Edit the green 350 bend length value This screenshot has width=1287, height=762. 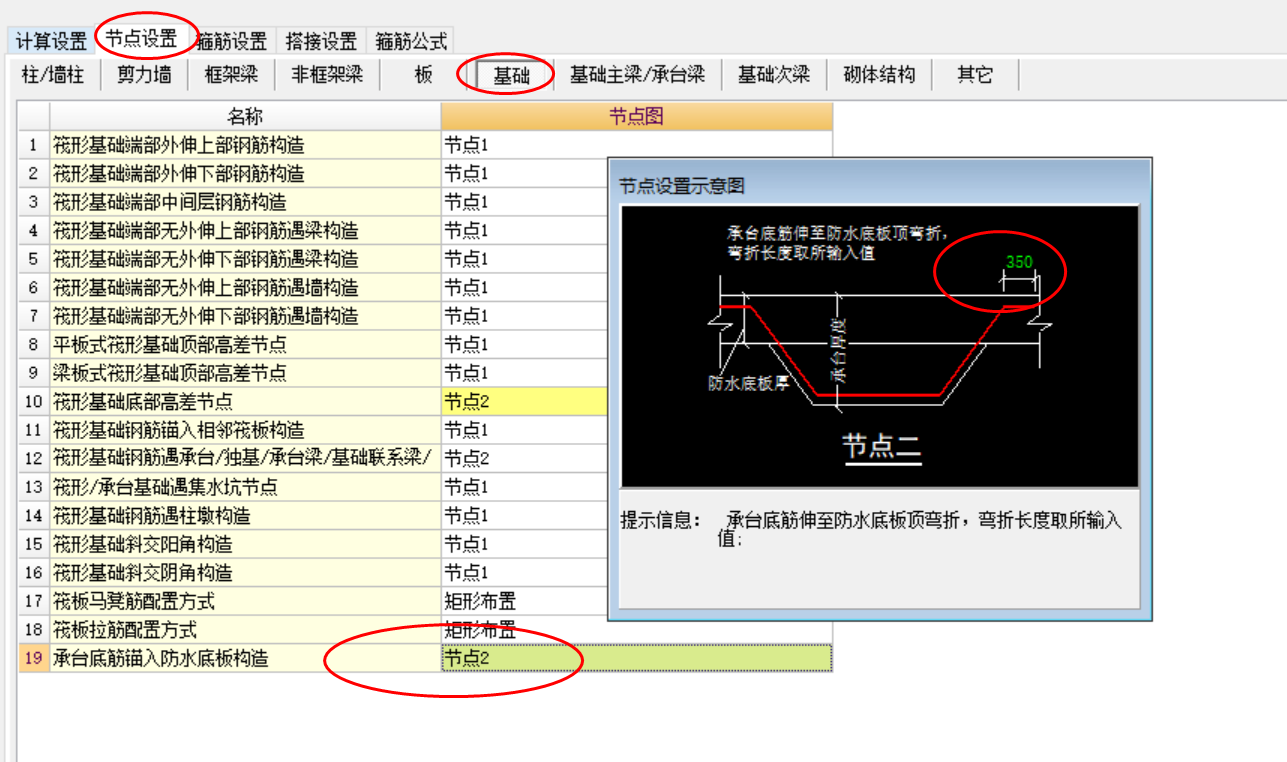pyautogui.click(x=1019, y=262)
